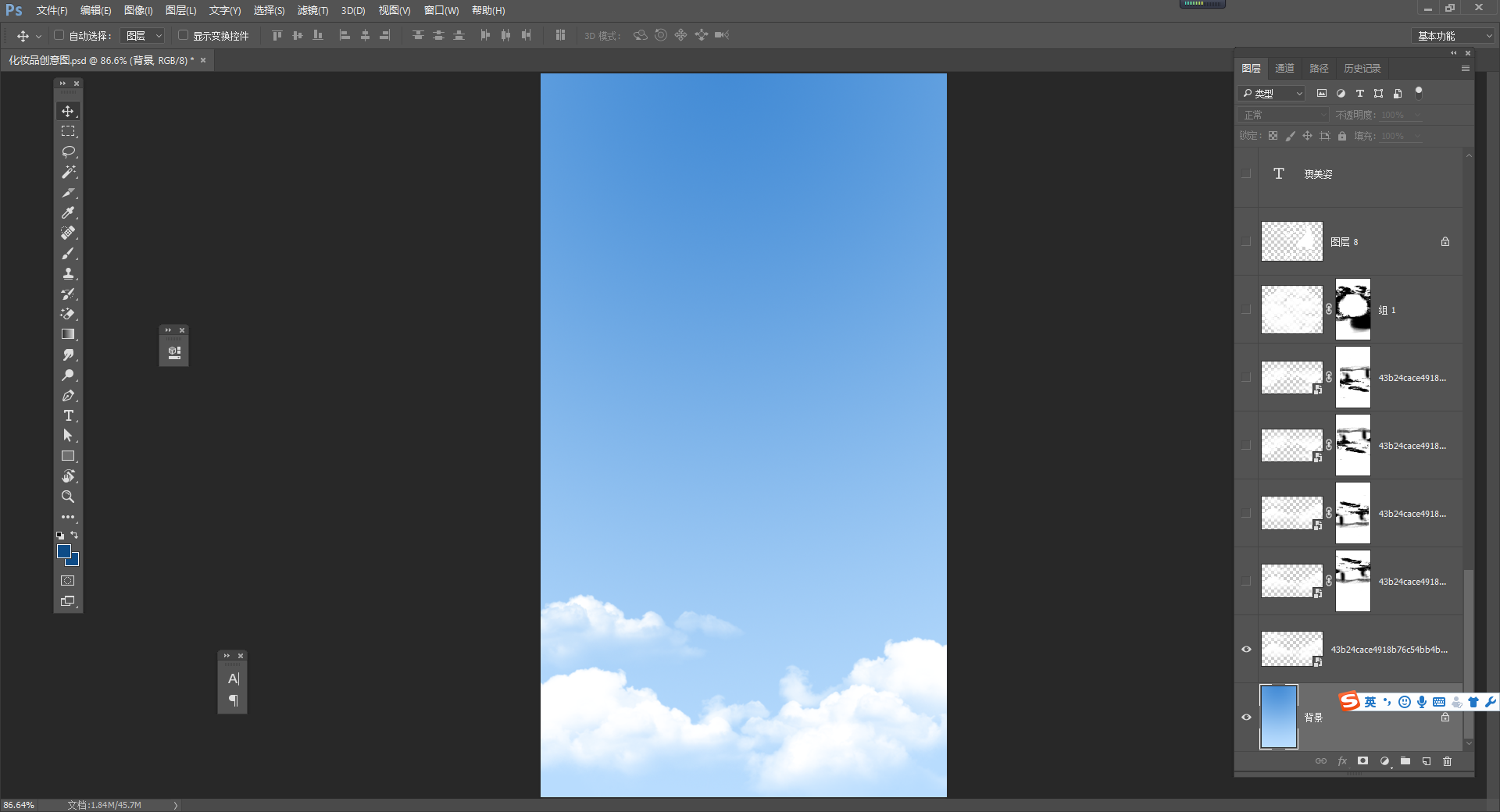Select the Move tool
Viewport: 1500px width, 812px height.
click(68, 111)
